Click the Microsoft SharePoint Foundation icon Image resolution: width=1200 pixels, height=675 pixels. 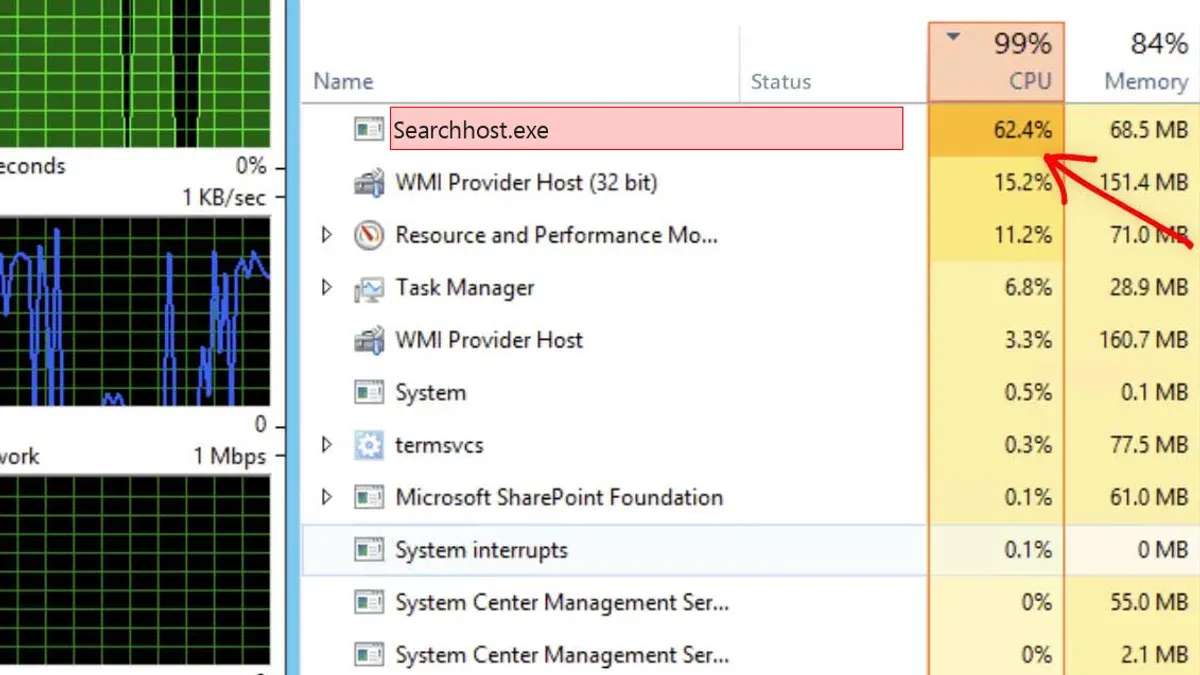(x=369, y=497)
